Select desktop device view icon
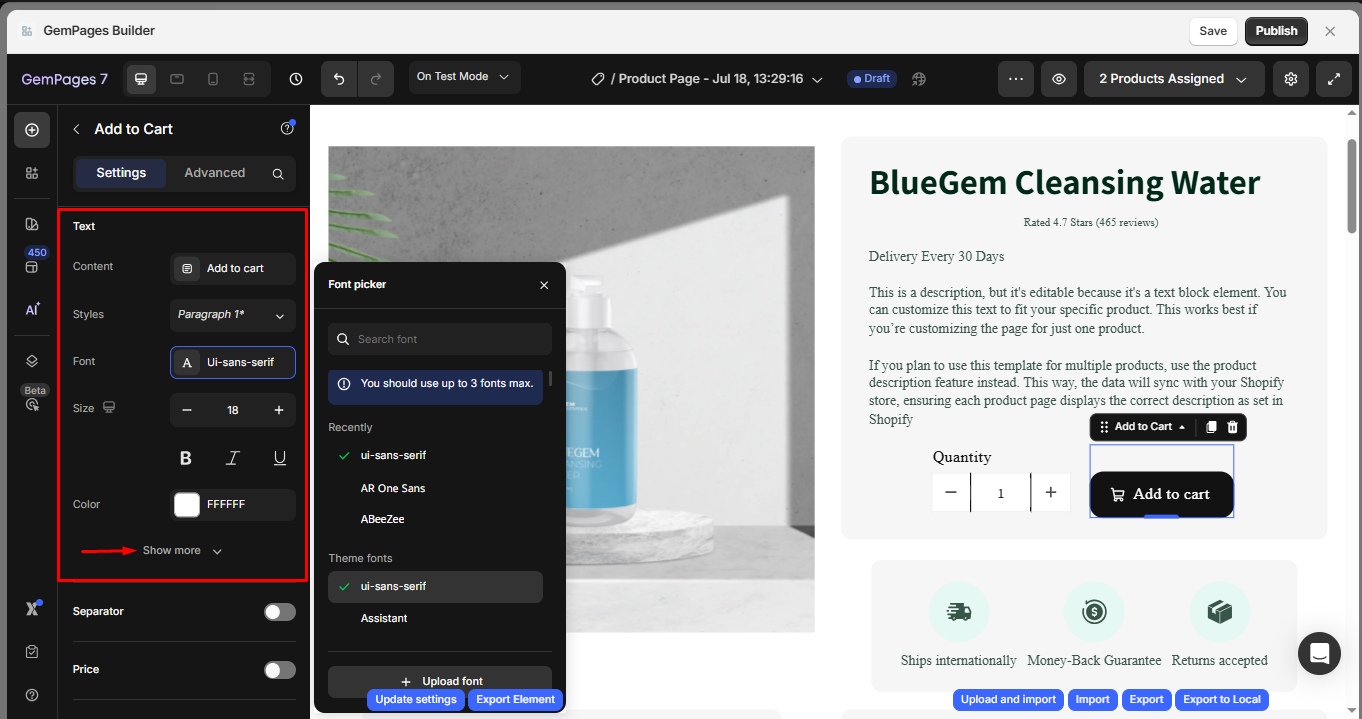1362x719 pixels. [141, 79]
